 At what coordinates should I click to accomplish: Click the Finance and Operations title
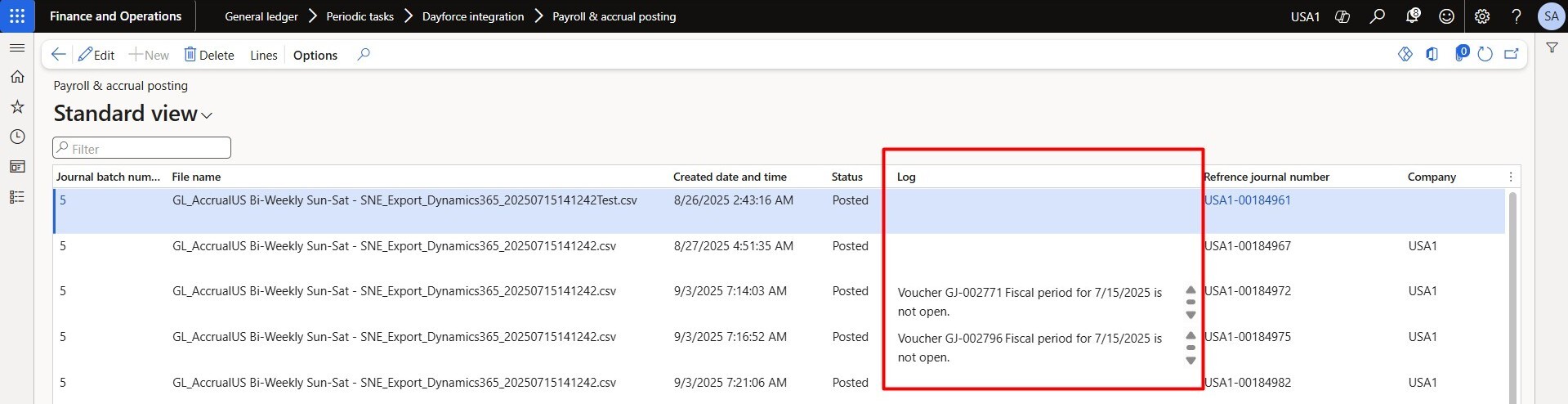(115, 16)
